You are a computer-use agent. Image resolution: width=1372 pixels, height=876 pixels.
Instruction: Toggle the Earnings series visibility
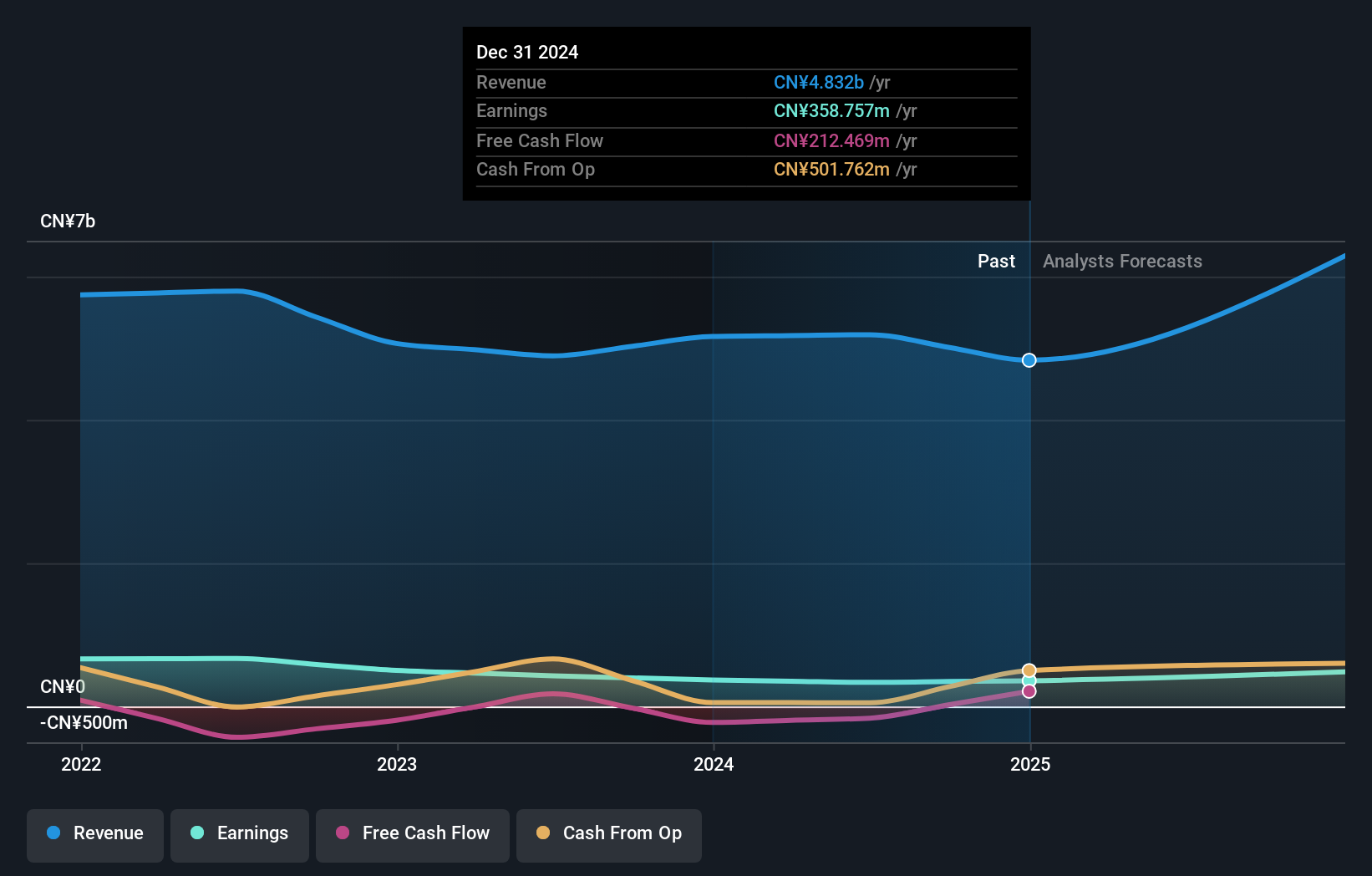click(x=239, y=834)
